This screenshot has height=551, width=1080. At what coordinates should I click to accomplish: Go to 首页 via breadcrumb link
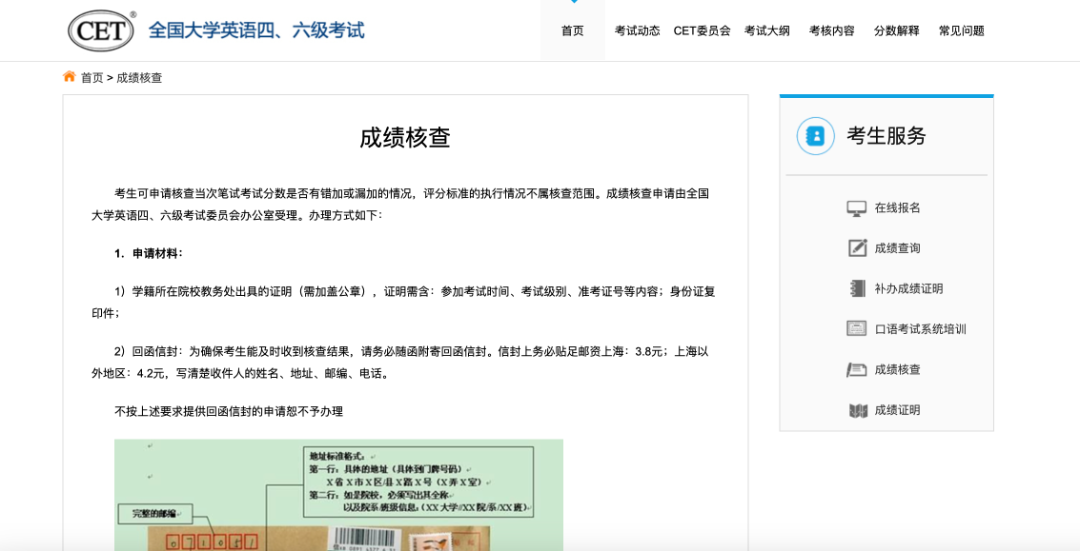92,78
